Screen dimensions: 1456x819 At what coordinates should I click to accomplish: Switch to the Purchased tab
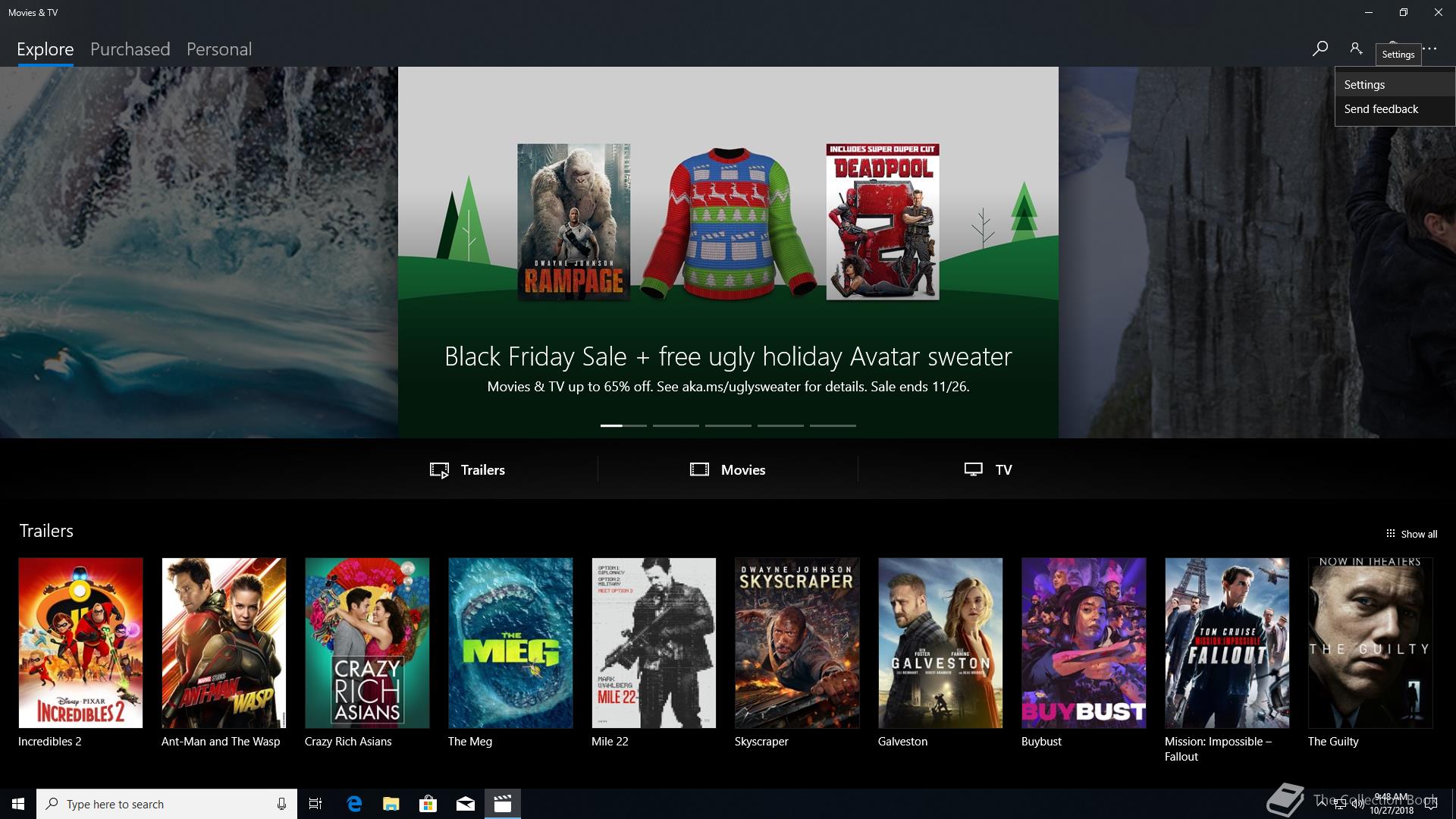coord(130,49)
